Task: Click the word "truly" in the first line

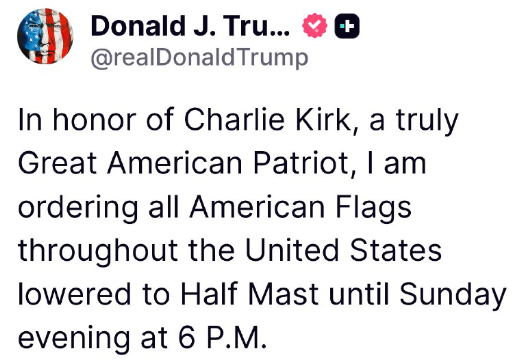Action: click(427, 121)
